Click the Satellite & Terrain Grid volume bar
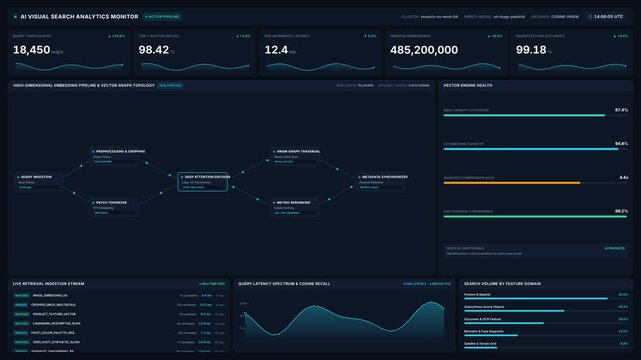641x360 pixels. 546,348
